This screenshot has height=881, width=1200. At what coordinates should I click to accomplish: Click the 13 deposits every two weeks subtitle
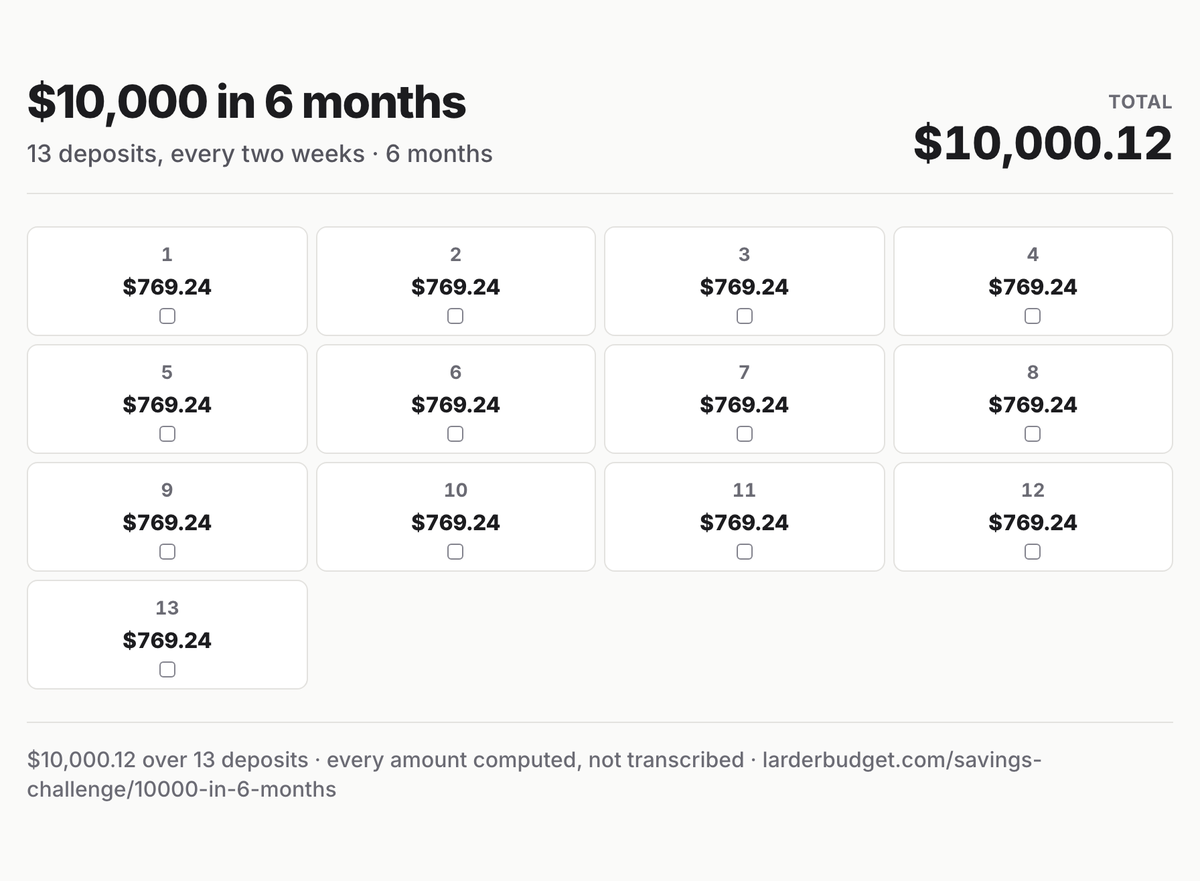pos(260,154)
